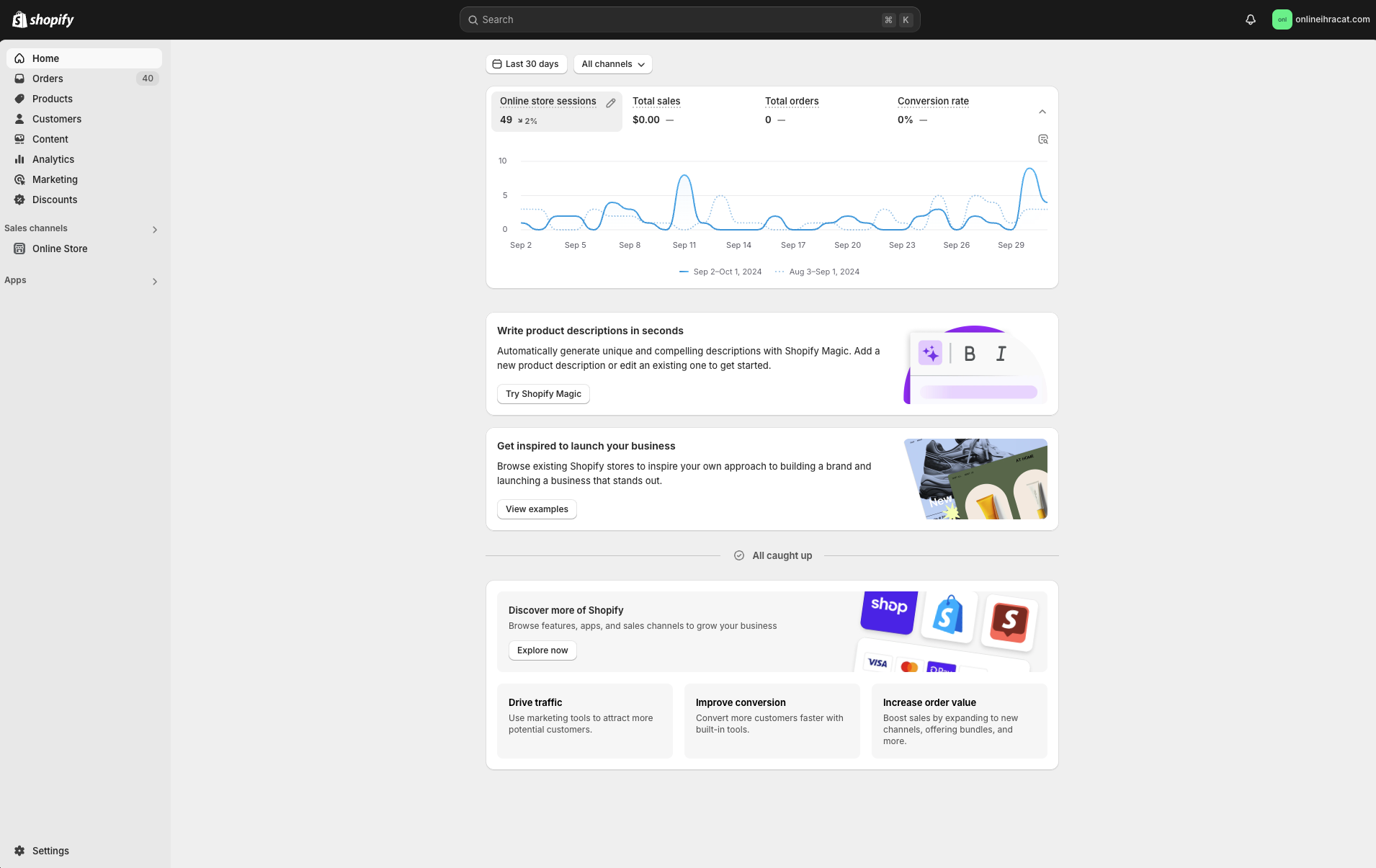This screenshot has height=868, width=1376.
Task: Click the All caught up status text
Action: point(782,555)
